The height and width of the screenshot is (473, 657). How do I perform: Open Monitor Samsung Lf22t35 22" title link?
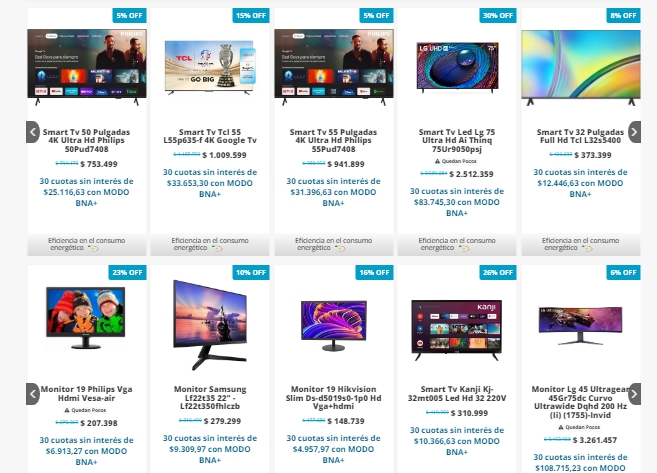(210, 398)
